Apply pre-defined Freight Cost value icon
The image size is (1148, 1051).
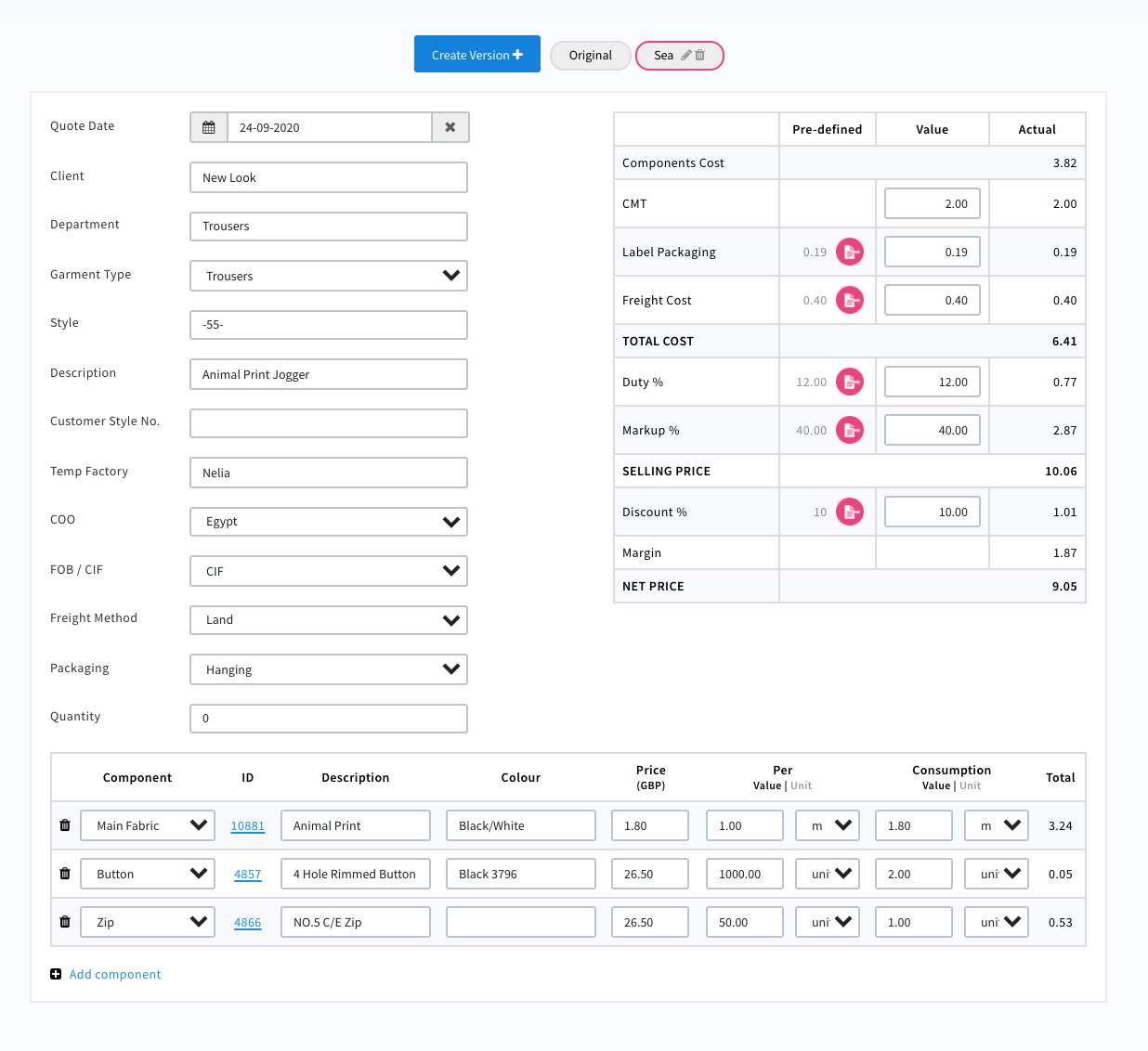tap(849, 300)
